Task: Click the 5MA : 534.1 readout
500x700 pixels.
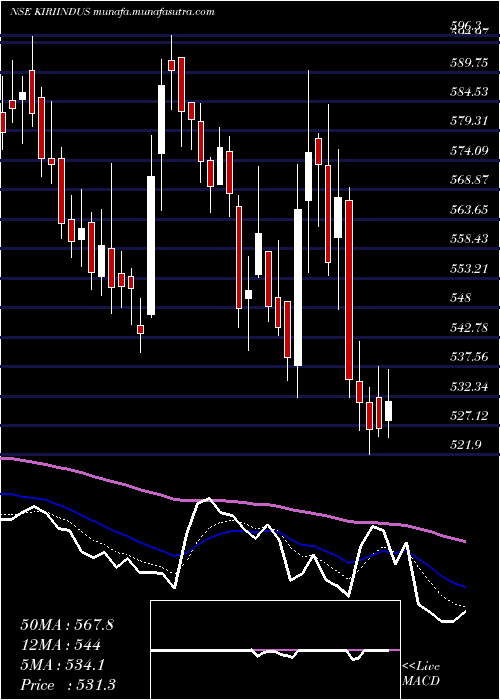Action: pos(63,665)
